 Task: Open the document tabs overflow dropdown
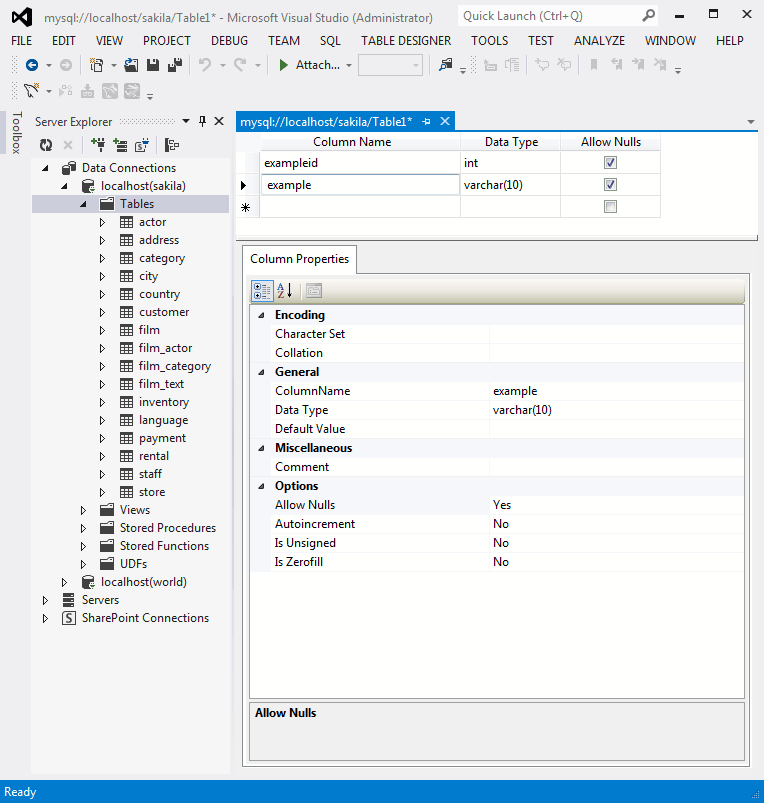pyautogui.click(x=751, y=122)
